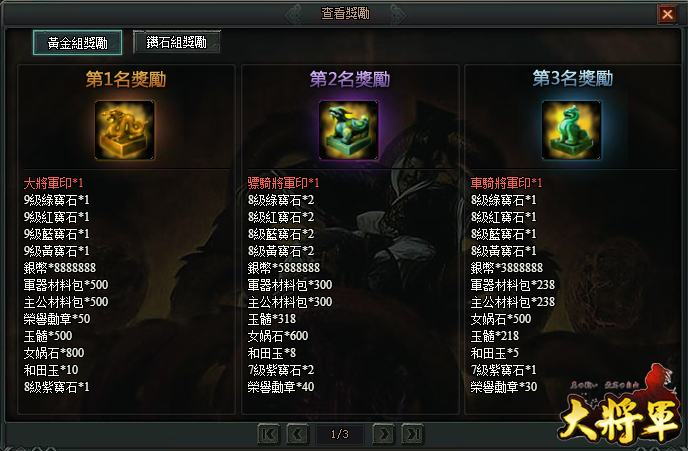The width and height of the screenshot is (688, 451).
Task: Go to the next page arrow
Action: pyautogui.click(x=383, y=434)
